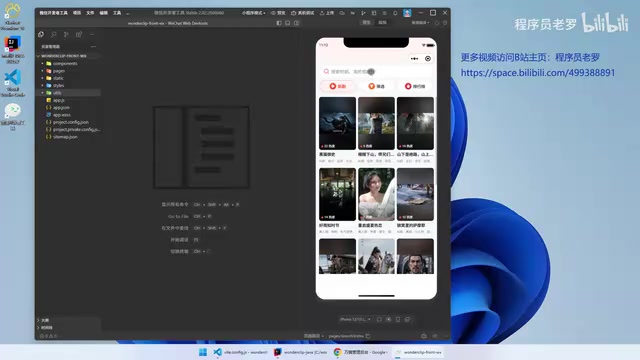The image size is (640, 360).
Task: Open the iPhone device model dropdown
Action: [355, 319]
